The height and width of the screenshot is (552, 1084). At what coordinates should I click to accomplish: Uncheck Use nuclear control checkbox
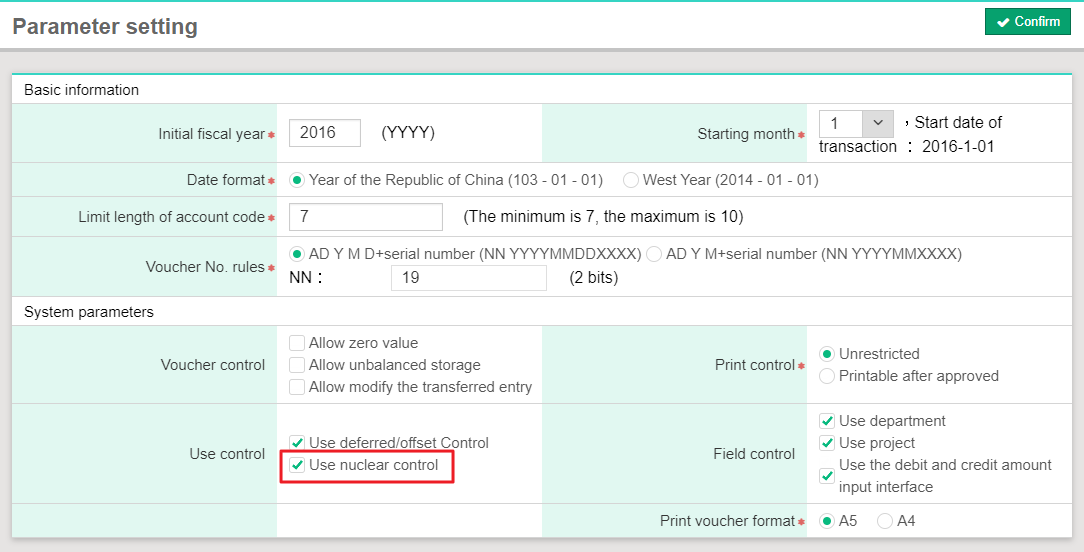tap(297, 465)
